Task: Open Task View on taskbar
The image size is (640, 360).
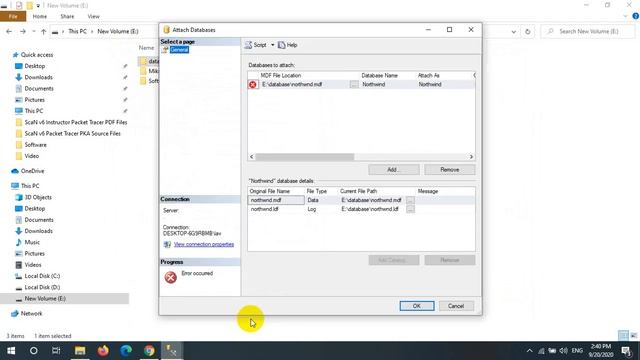Action: point(56,351)
